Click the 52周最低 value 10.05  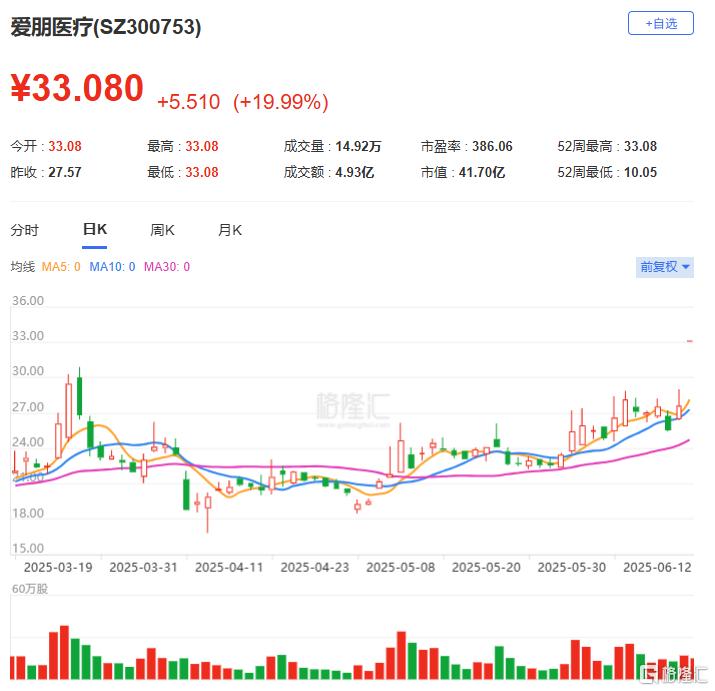(640, 172)
